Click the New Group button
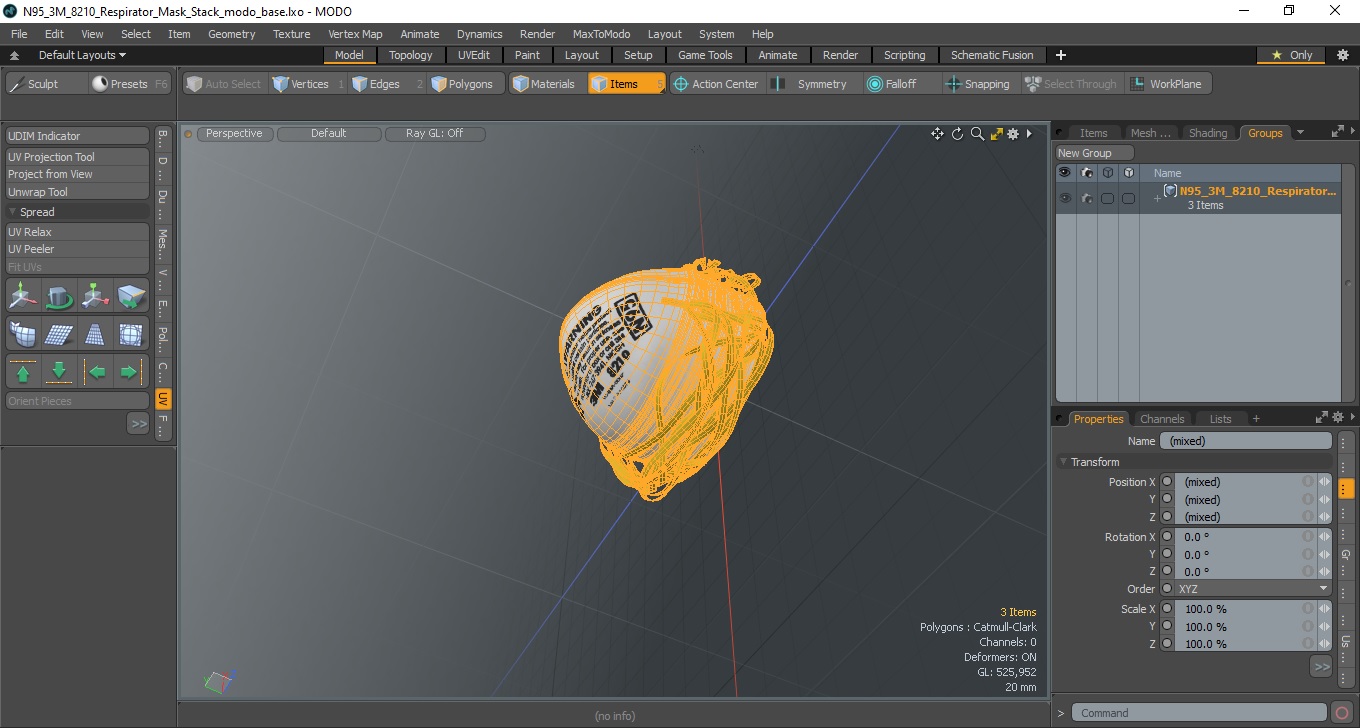 point(1095,153)
